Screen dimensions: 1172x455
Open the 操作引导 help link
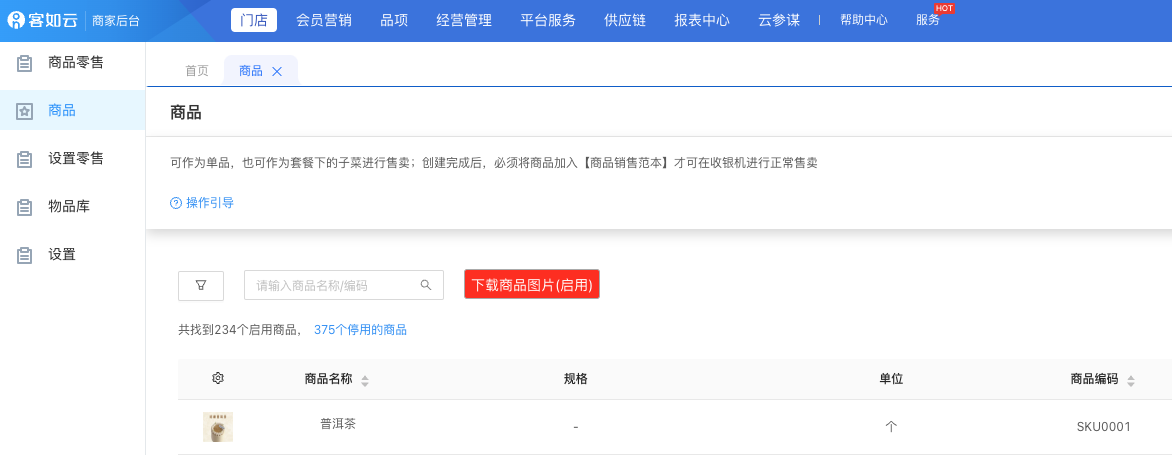203,203
